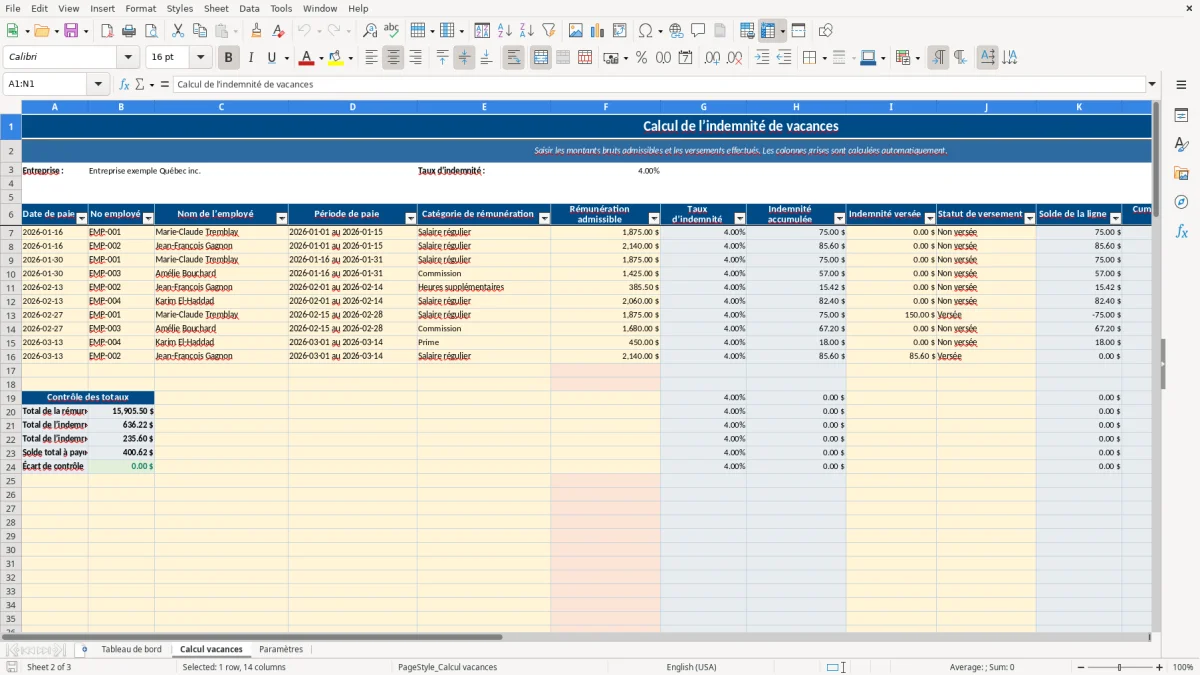Viewport: 1200px width, 675px height.
Task: Open the font size dropdown
Action: coord(201,58)
